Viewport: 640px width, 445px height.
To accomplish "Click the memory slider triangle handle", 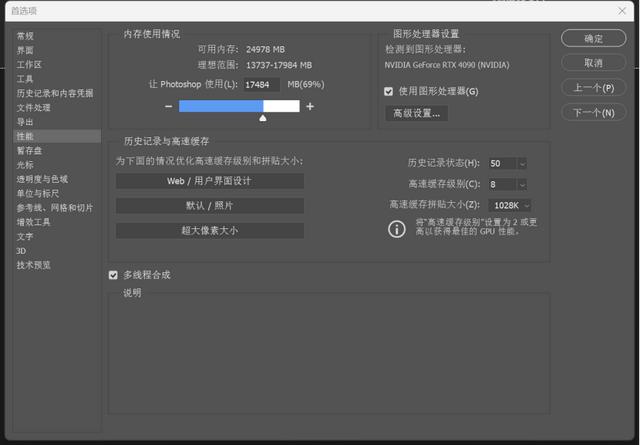I will [x=263, y=118].
